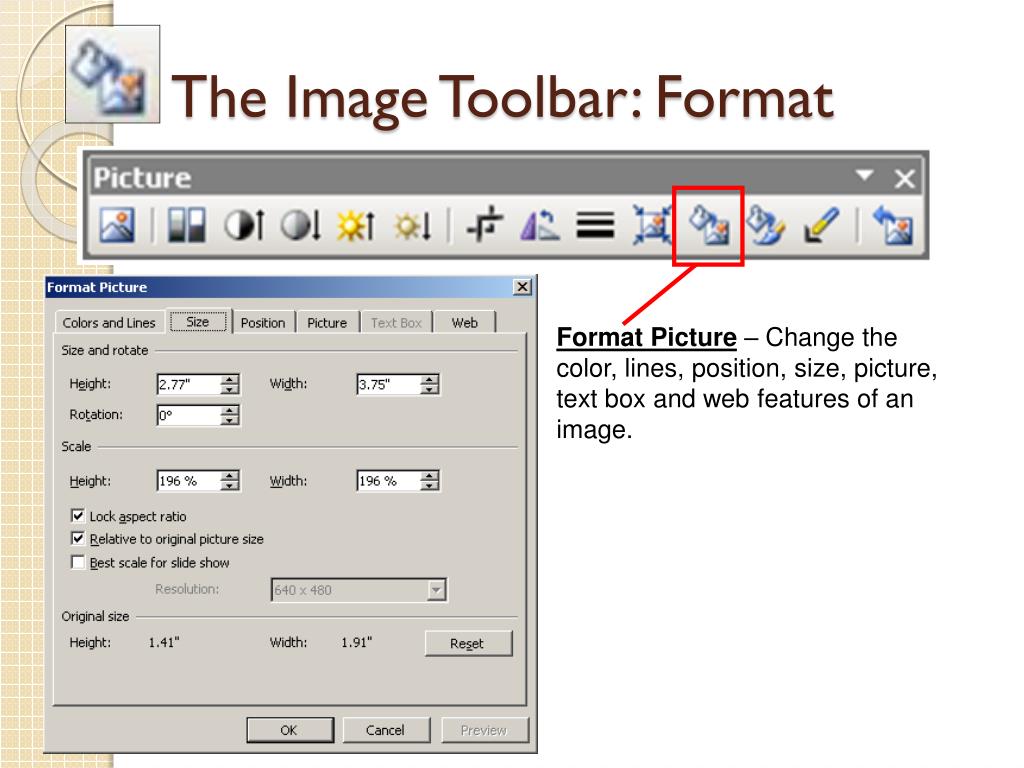Switch to Colors and Lines tab
Viewport: 1024px width, 768px height.
tap(109, 323)
